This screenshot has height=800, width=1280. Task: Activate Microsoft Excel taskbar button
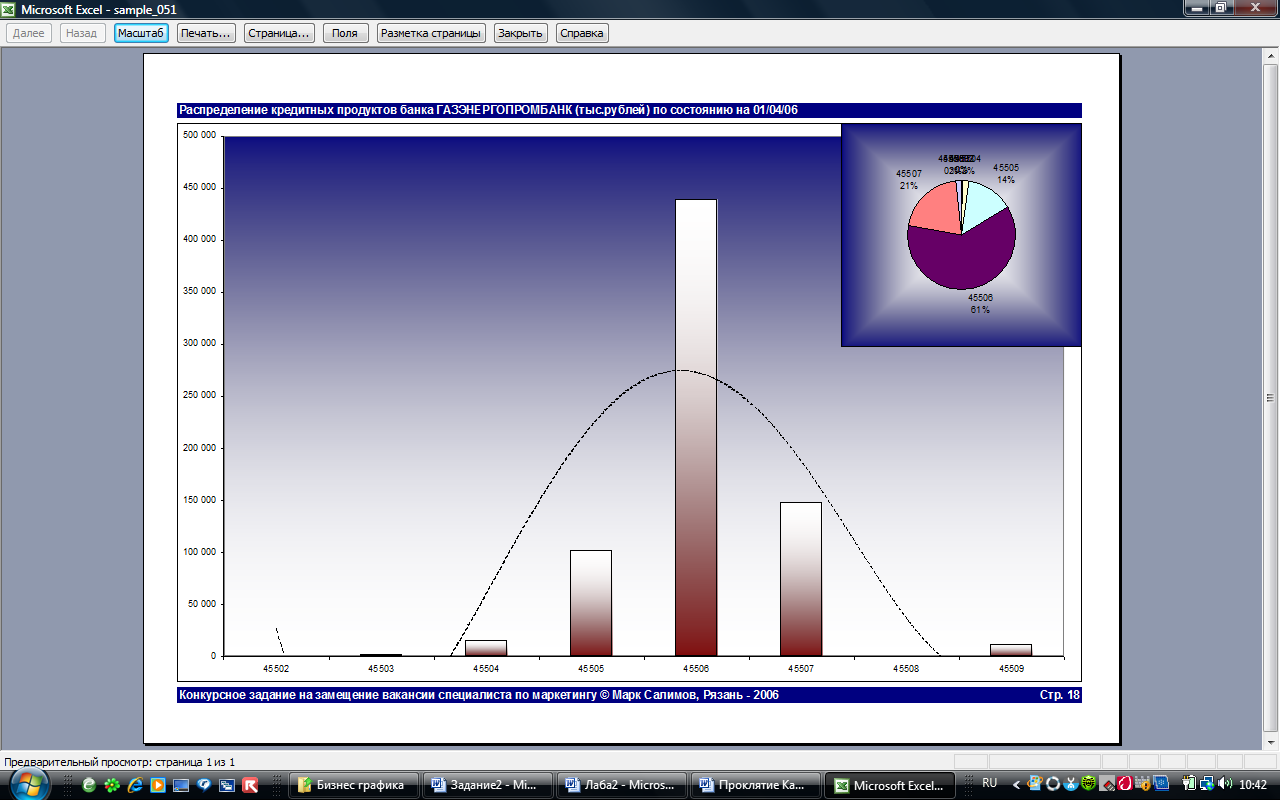coord(890,785)
